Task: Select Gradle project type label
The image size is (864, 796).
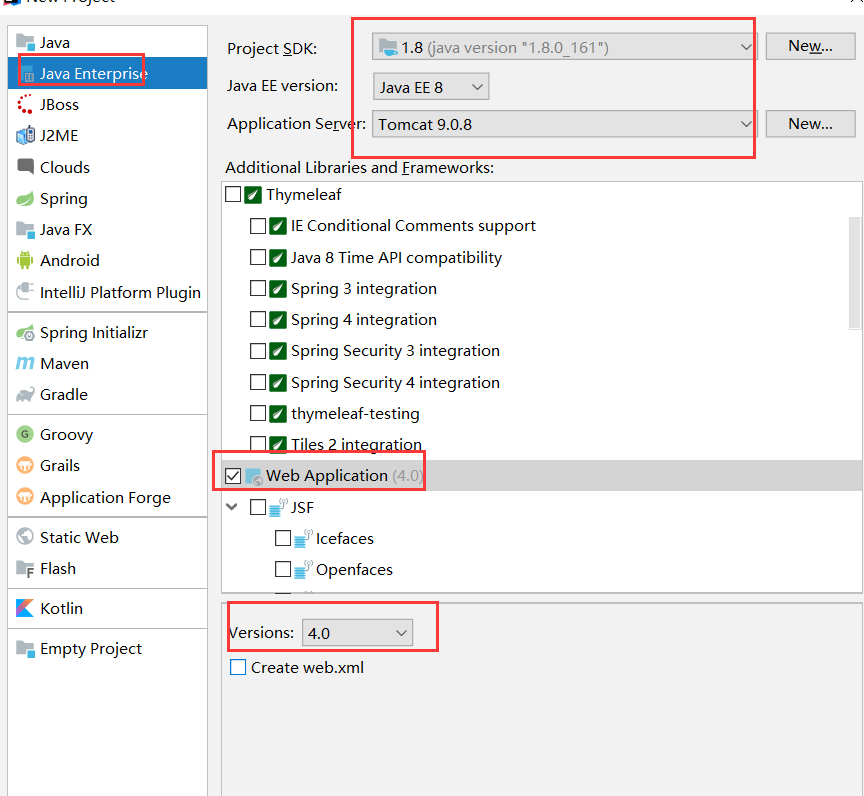Action: point(64,394)
